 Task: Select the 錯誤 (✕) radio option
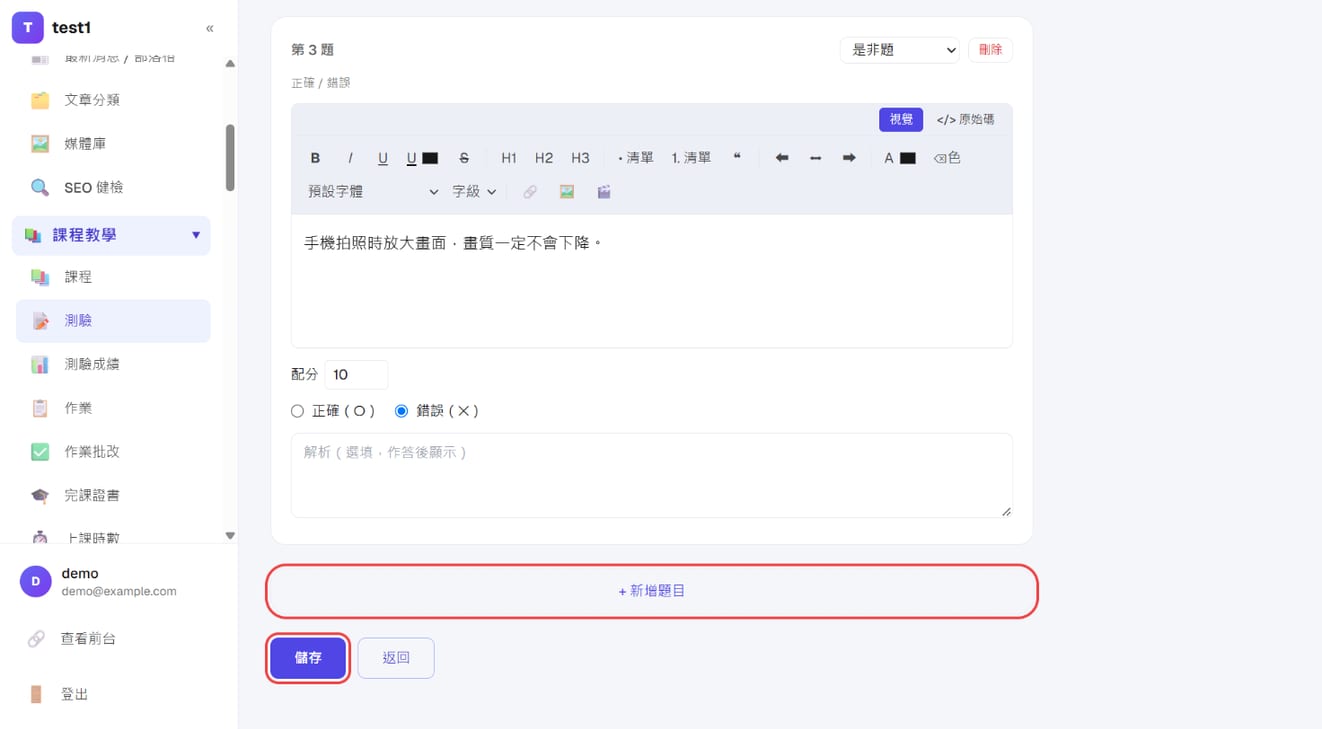point(401,411)
